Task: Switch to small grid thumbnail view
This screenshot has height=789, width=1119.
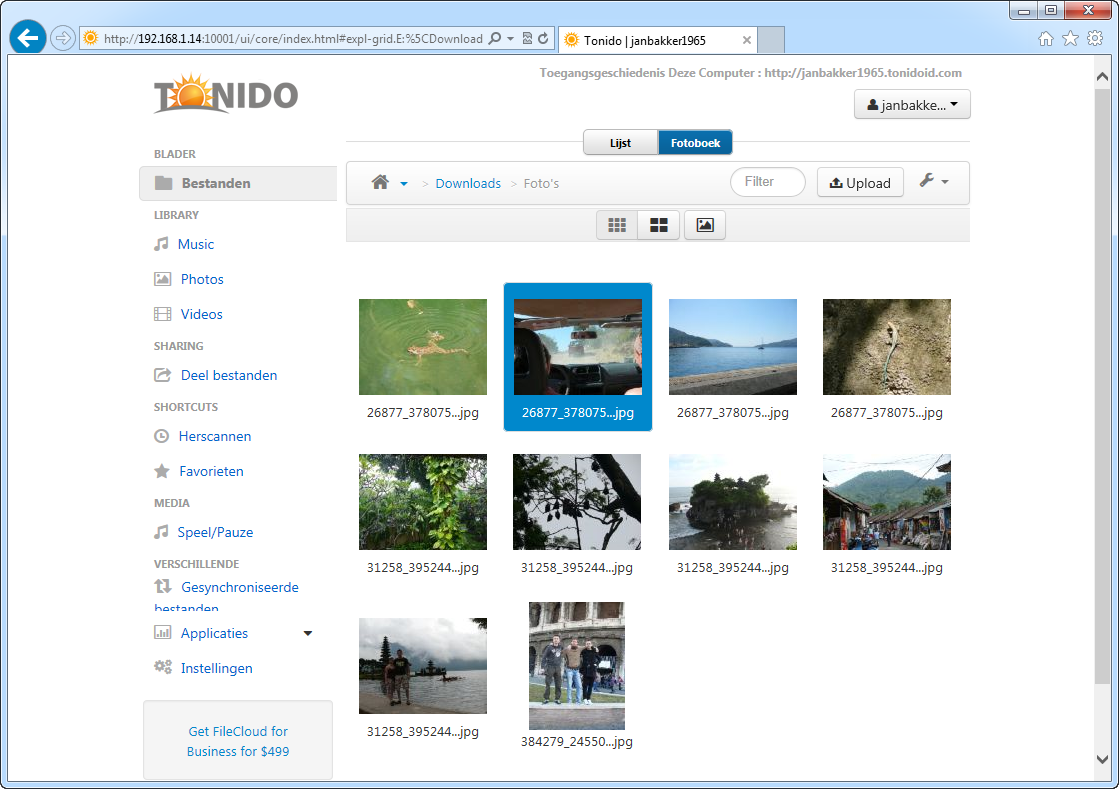Action: coord(617,225)
